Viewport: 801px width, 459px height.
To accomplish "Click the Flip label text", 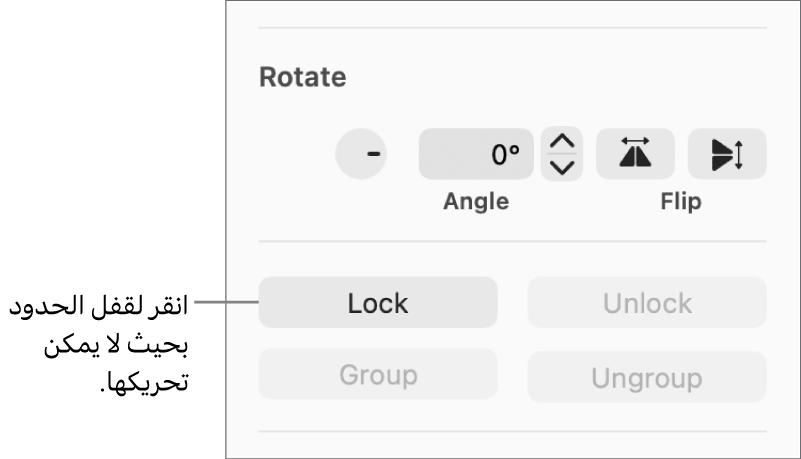I will tap(681, 201).
